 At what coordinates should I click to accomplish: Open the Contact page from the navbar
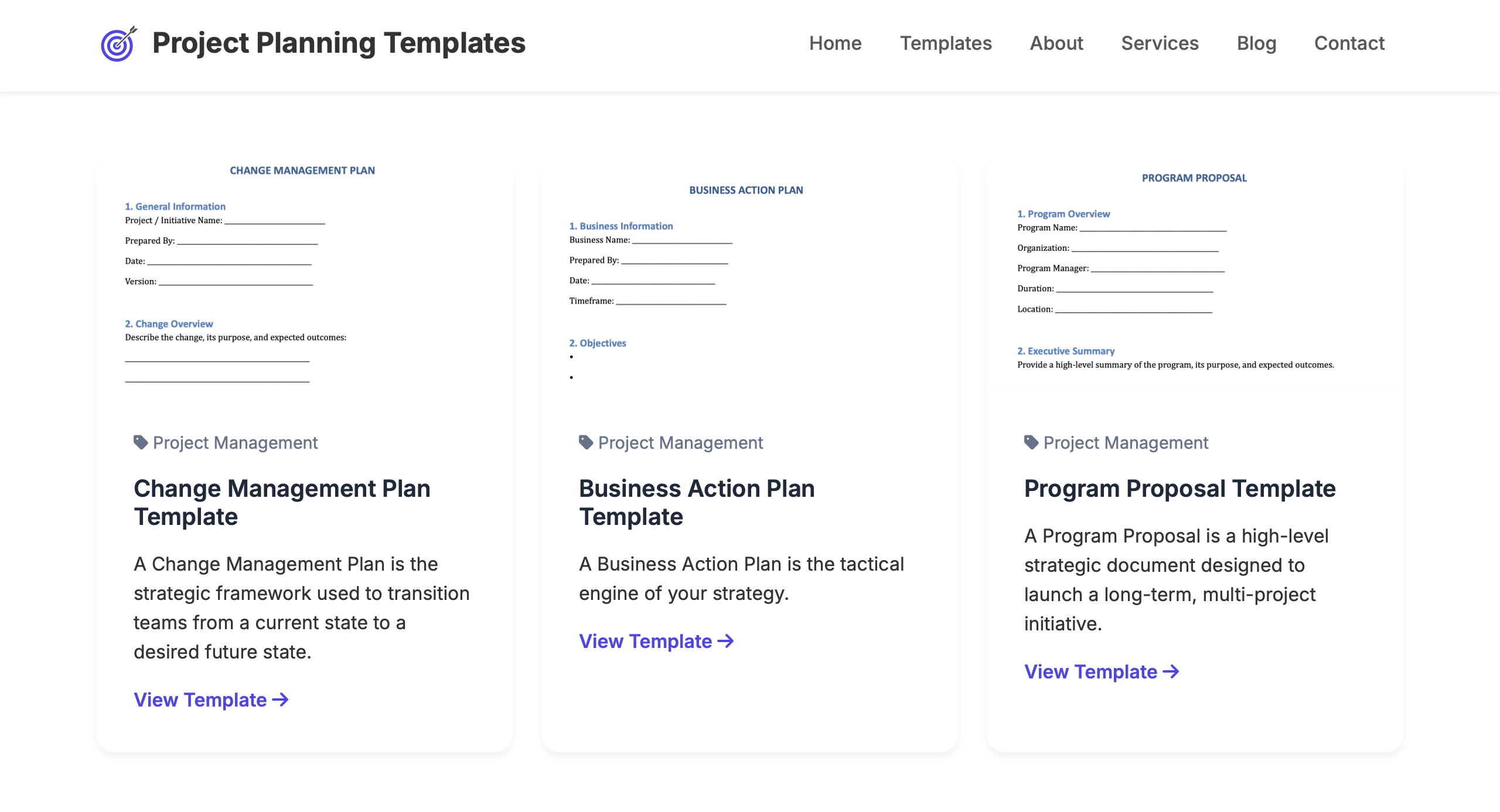point(1349,43)
